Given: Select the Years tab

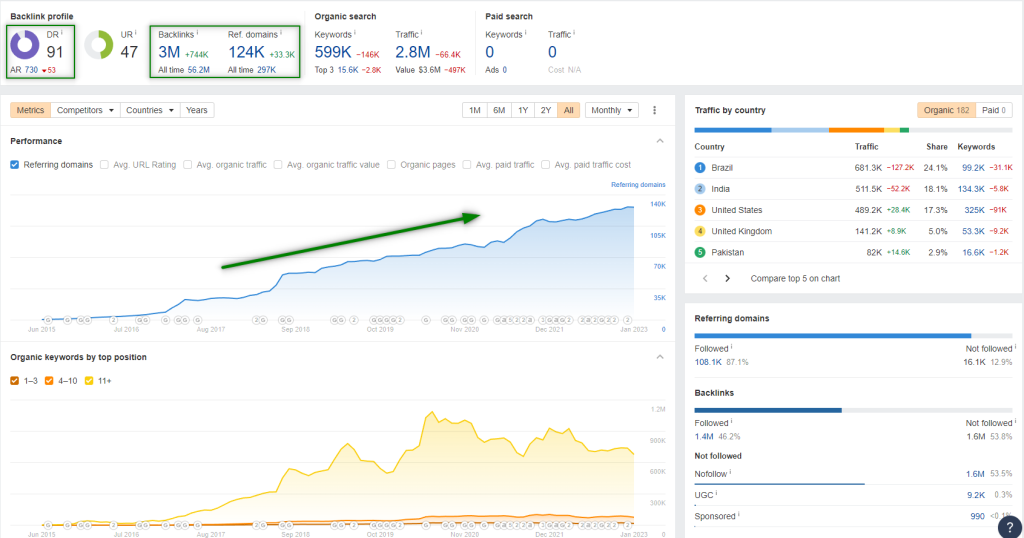Looking at the screenshot, I should 197,110.
